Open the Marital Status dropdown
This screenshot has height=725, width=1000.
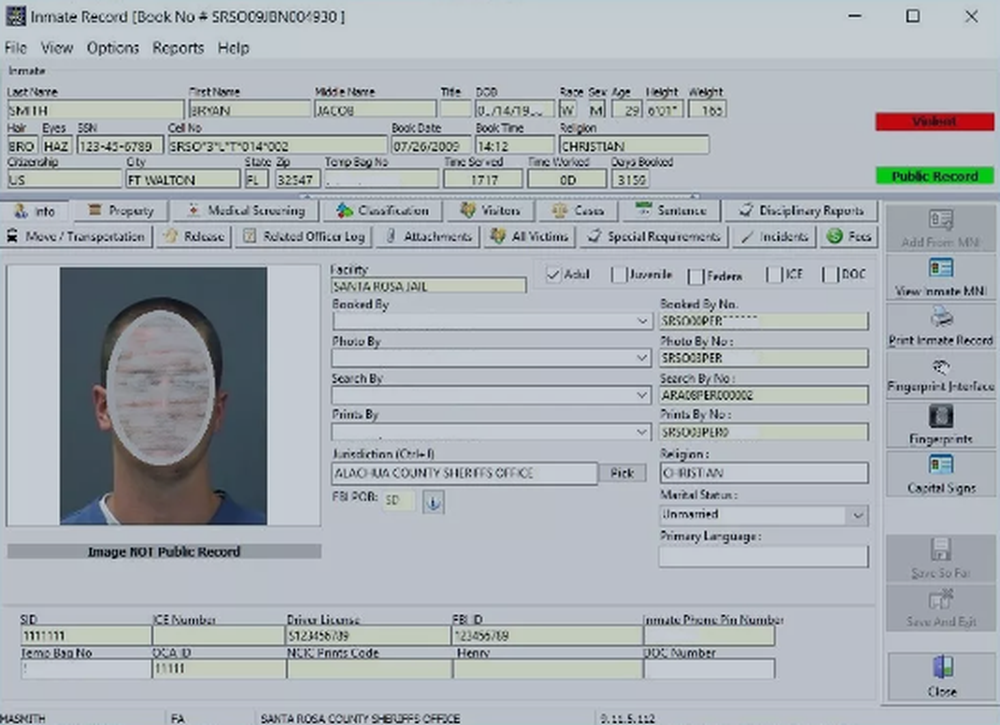click(857, 515)
